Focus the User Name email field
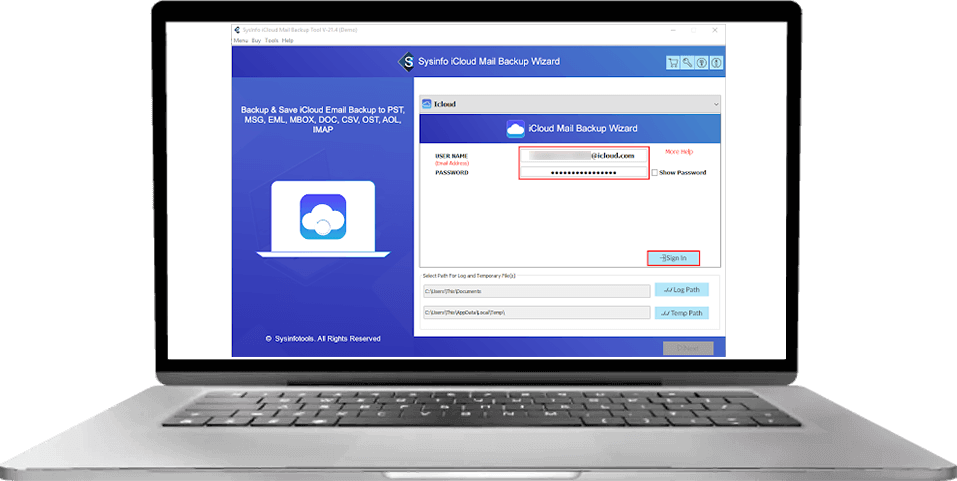This screenshot has width=957, height=481. (x=583, y=156)
